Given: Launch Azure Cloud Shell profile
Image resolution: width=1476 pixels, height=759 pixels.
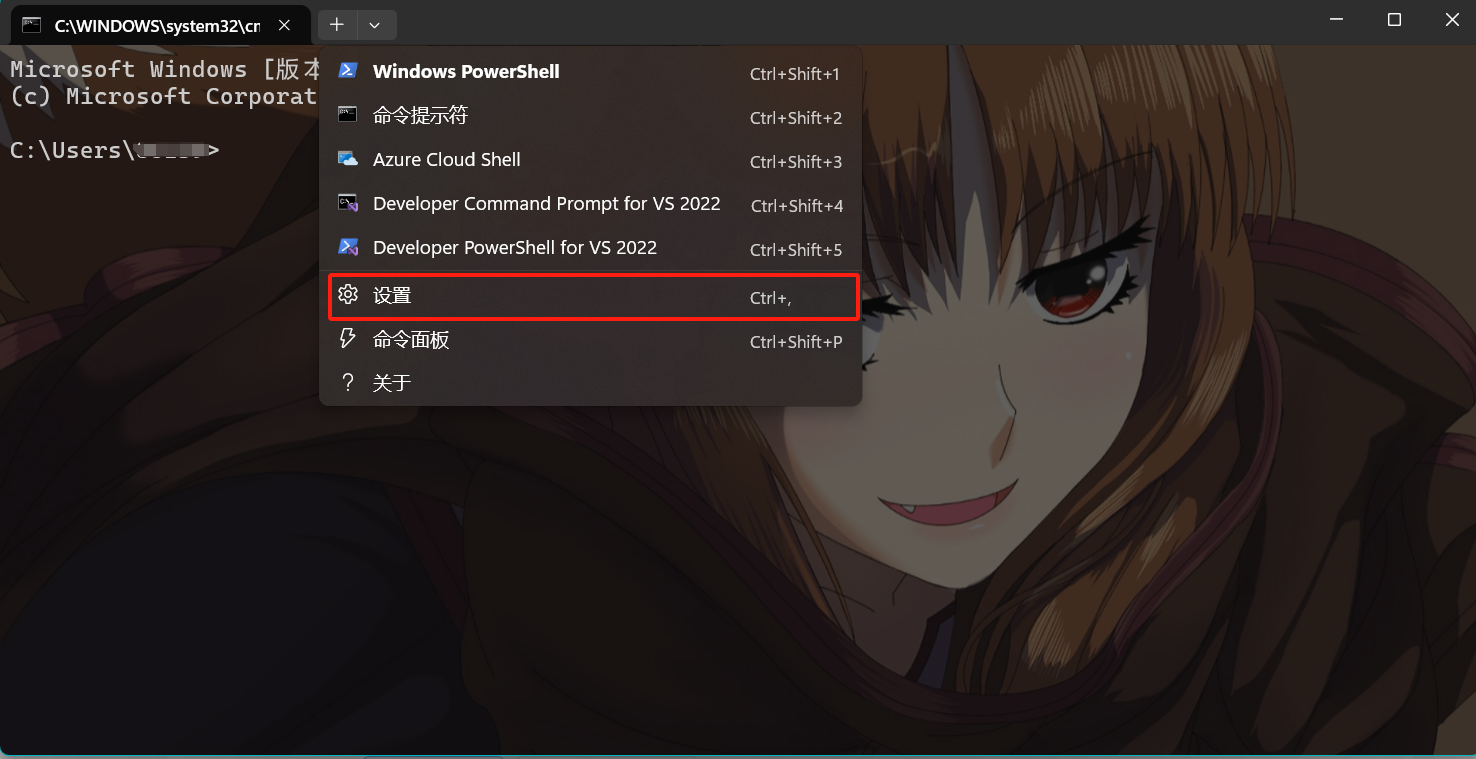Looking at the screenshot, I should [x=590, y=160].
